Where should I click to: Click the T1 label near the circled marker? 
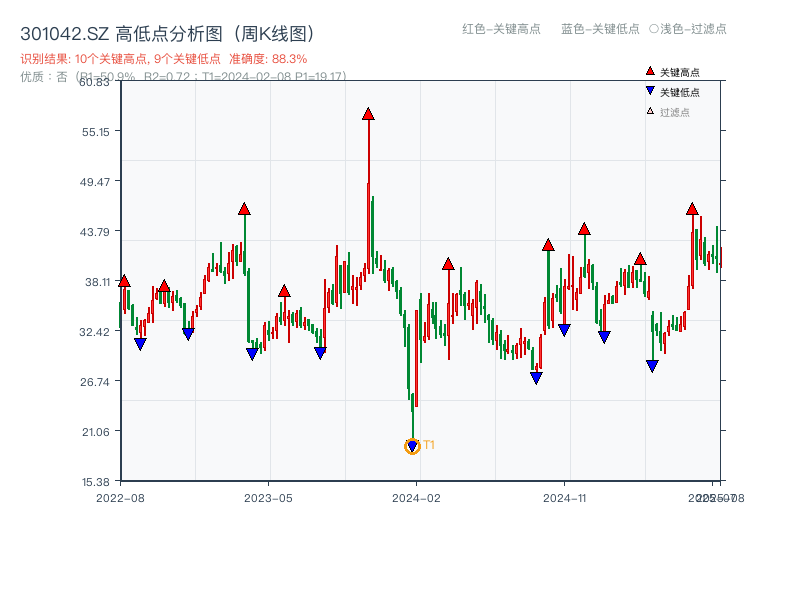click(x=428, y=443)
